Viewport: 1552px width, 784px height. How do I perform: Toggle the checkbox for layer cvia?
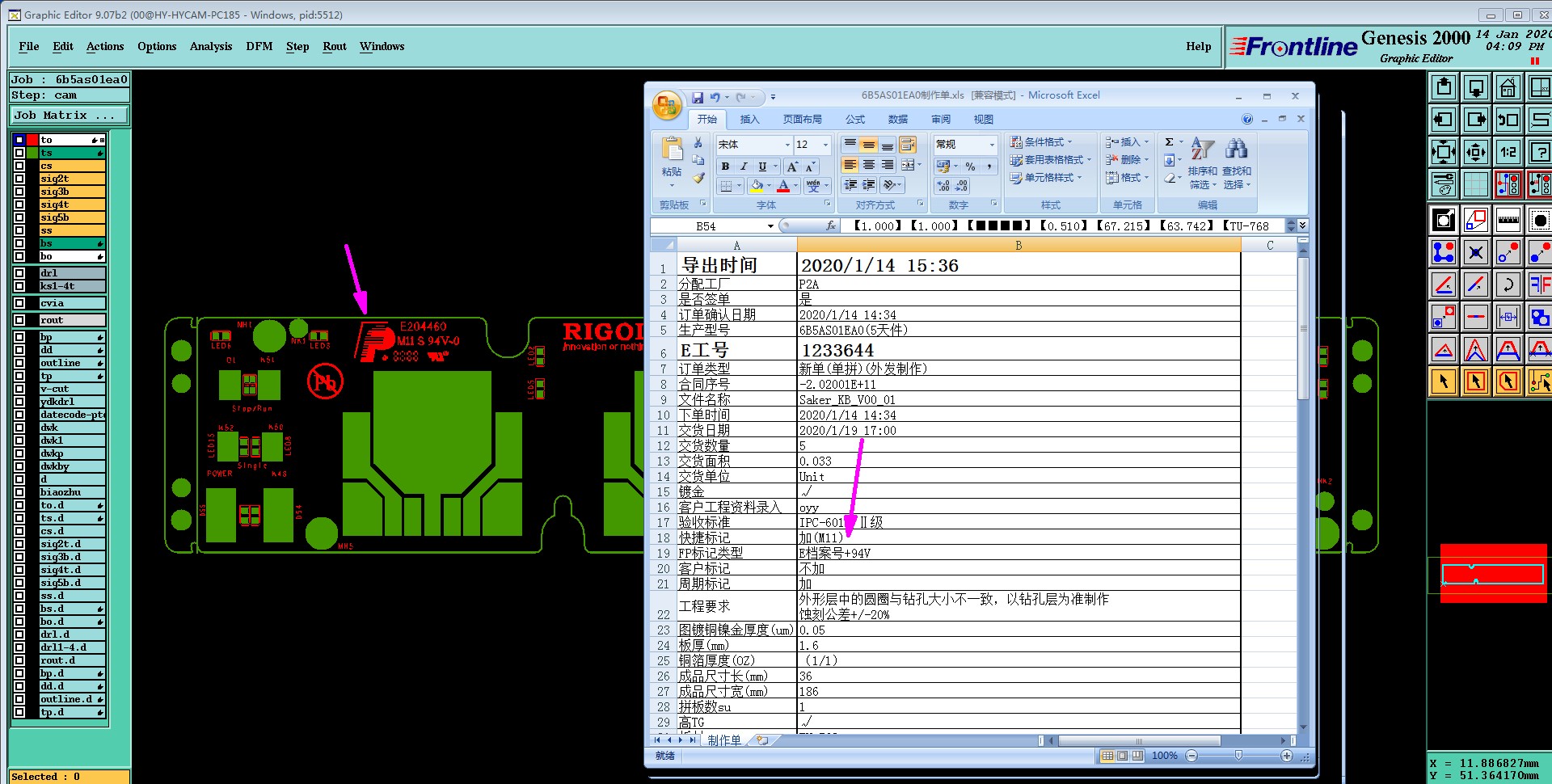pyautogui.click(x=19, y=303)
